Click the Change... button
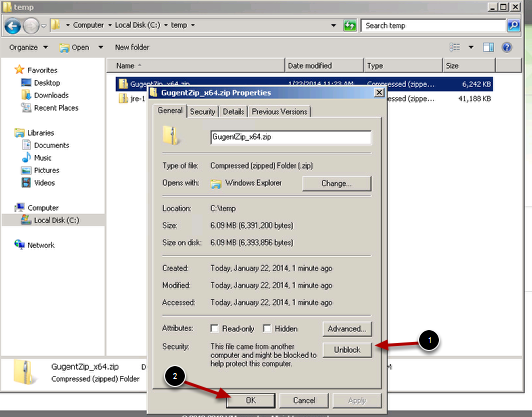532x417 pixels. (336, 184)
